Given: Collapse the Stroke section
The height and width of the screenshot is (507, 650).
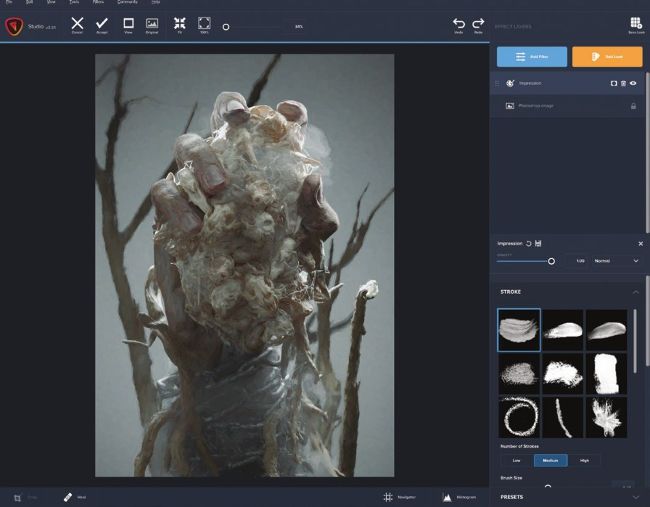Looking at the screenshot, I should pyautogui.click(x=636, y=292).
